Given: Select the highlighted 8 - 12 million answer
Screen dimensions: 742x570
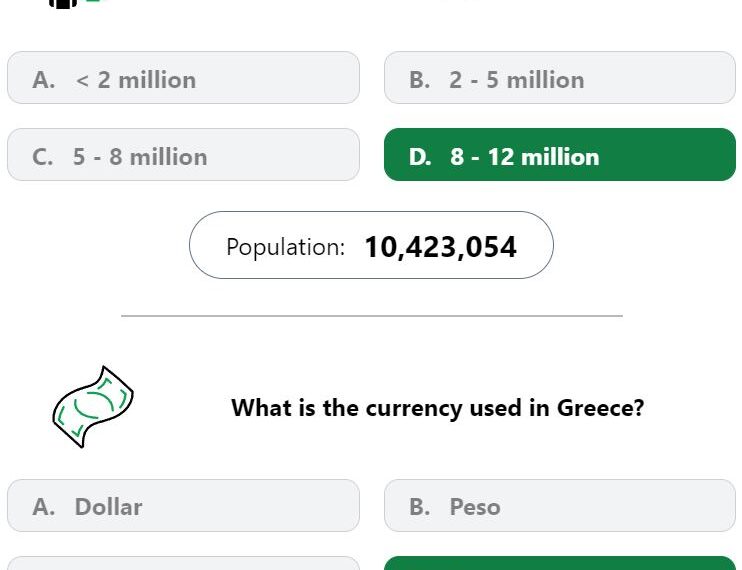Looking at the screenshot, I should (x=560, y=155).
